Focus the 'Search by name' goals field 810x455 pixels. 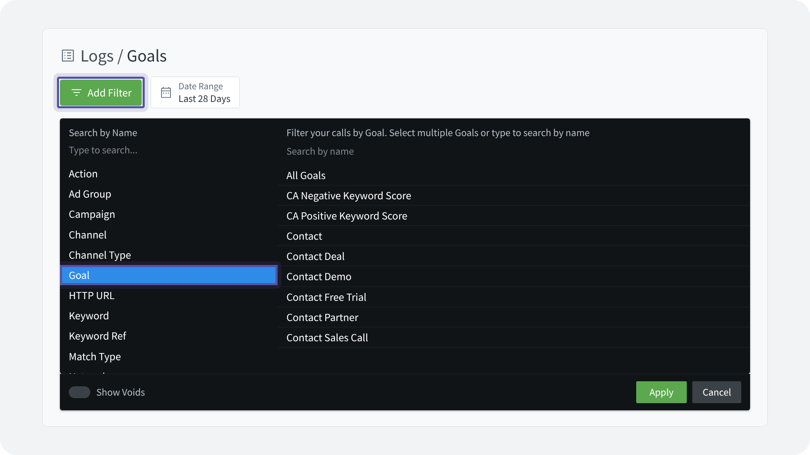coord(514,151)
